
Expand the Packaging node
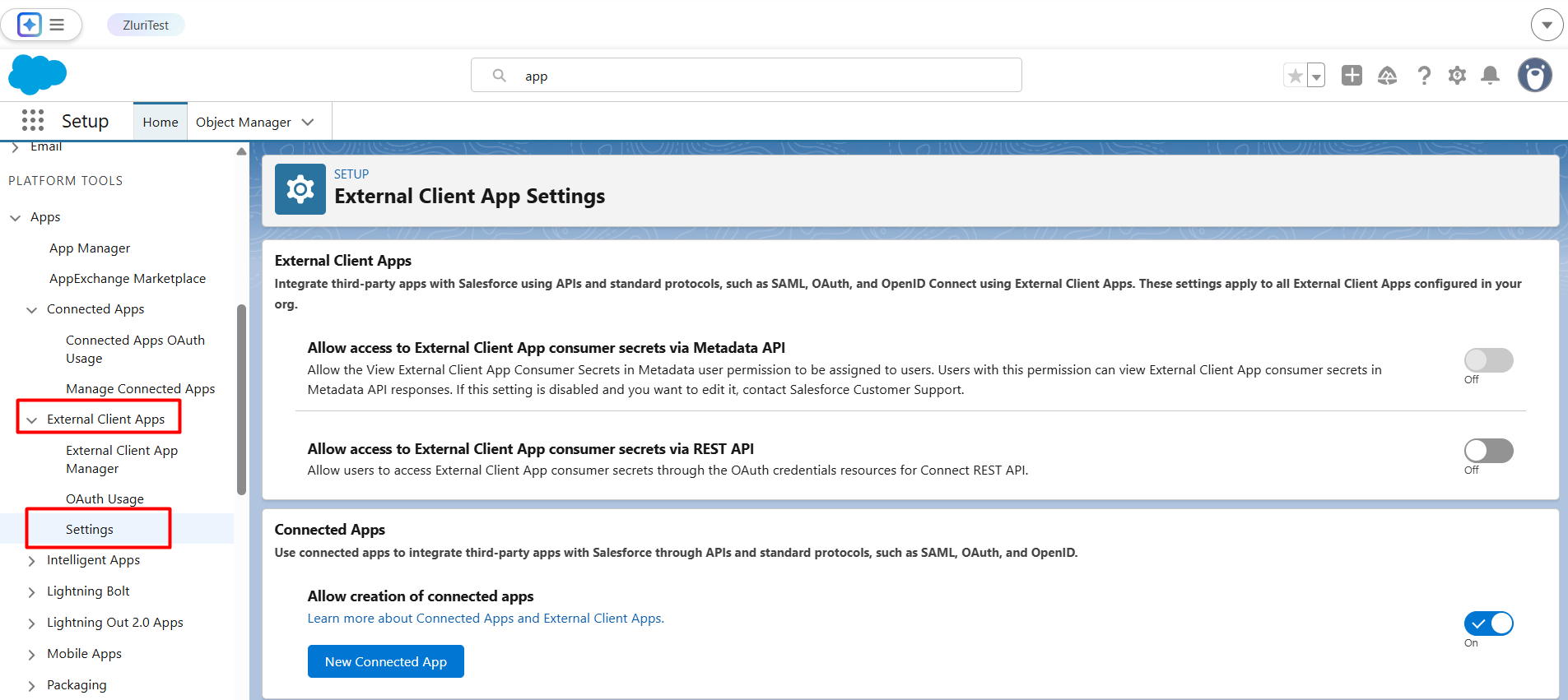(x=31, y=685)
